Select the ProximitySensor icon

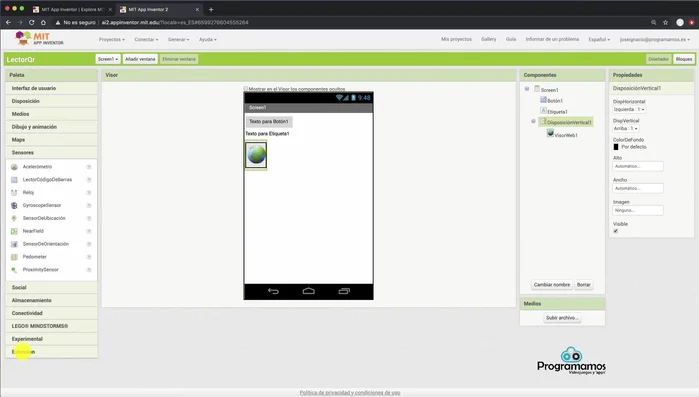click(14, 270)
